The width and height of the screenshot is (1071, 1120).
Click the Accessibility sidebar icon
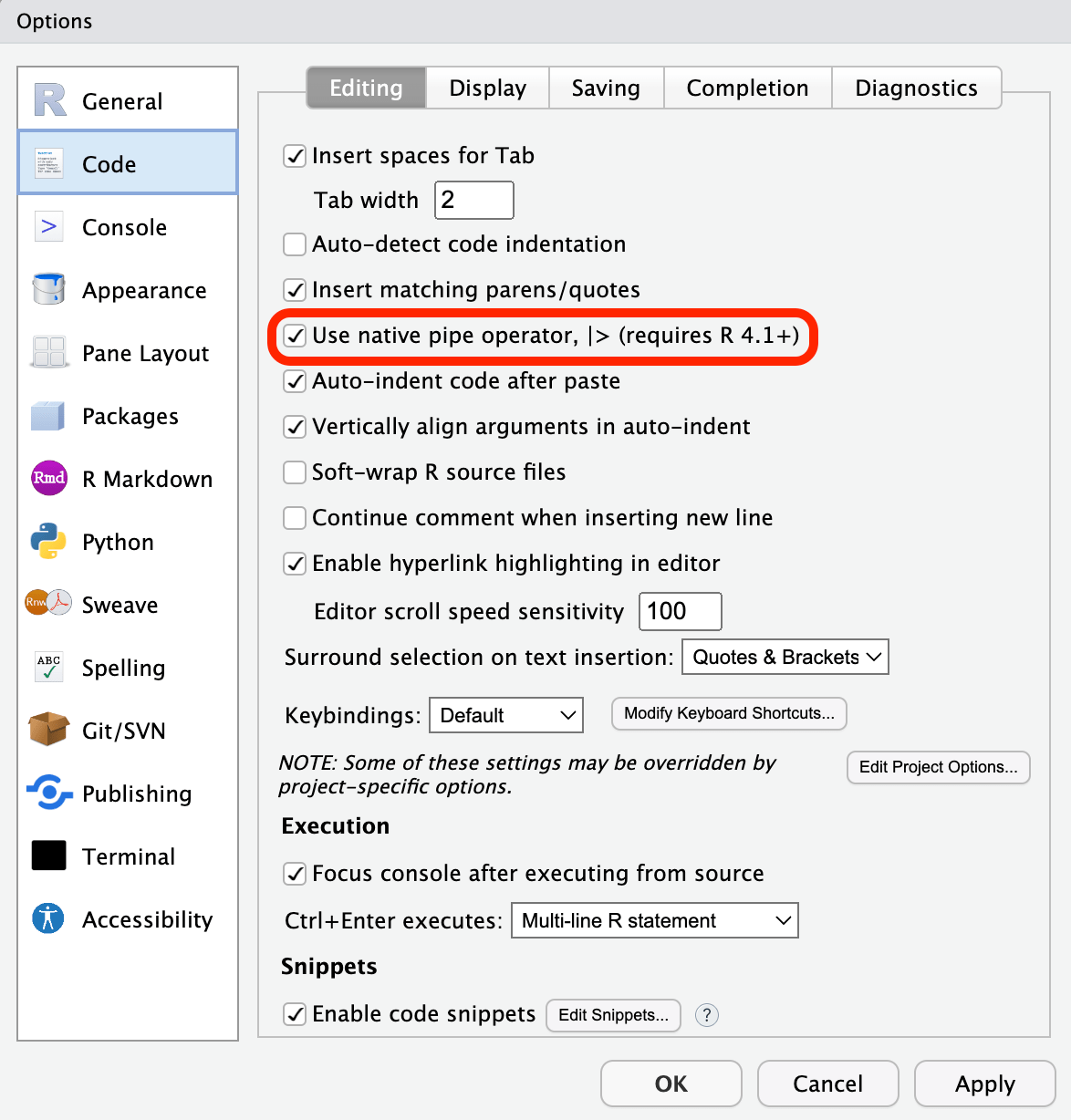[47, 918]
